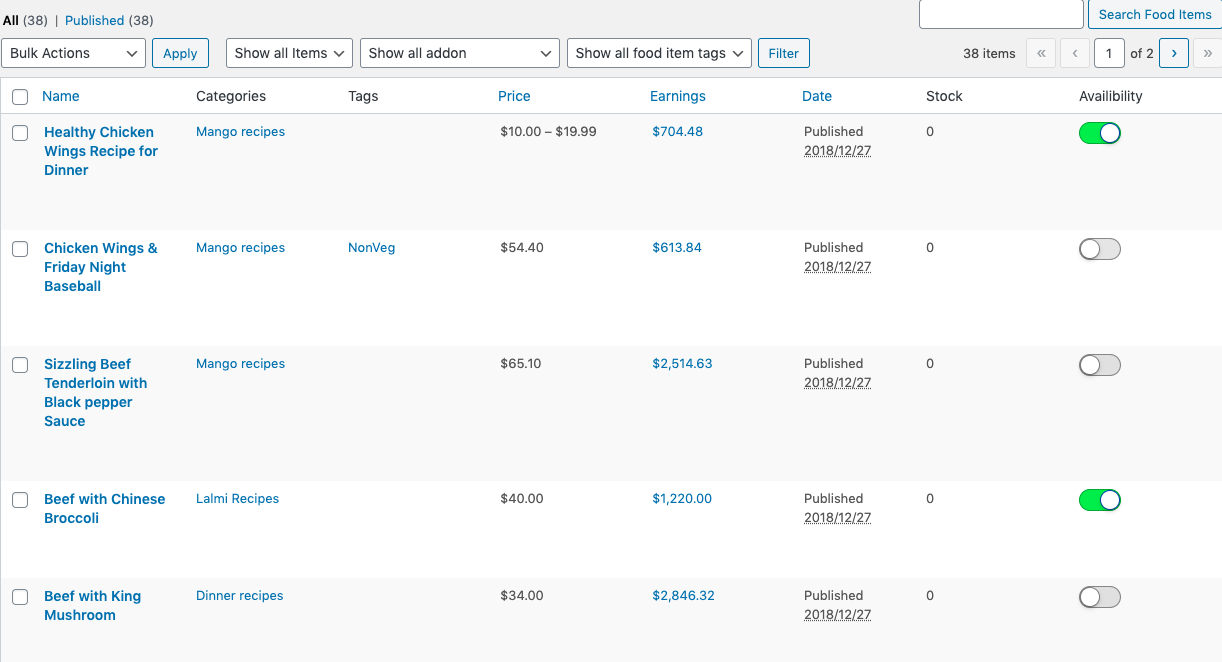Focus the food items search field
This screenshot has width=1222, height=662.
1000,14
